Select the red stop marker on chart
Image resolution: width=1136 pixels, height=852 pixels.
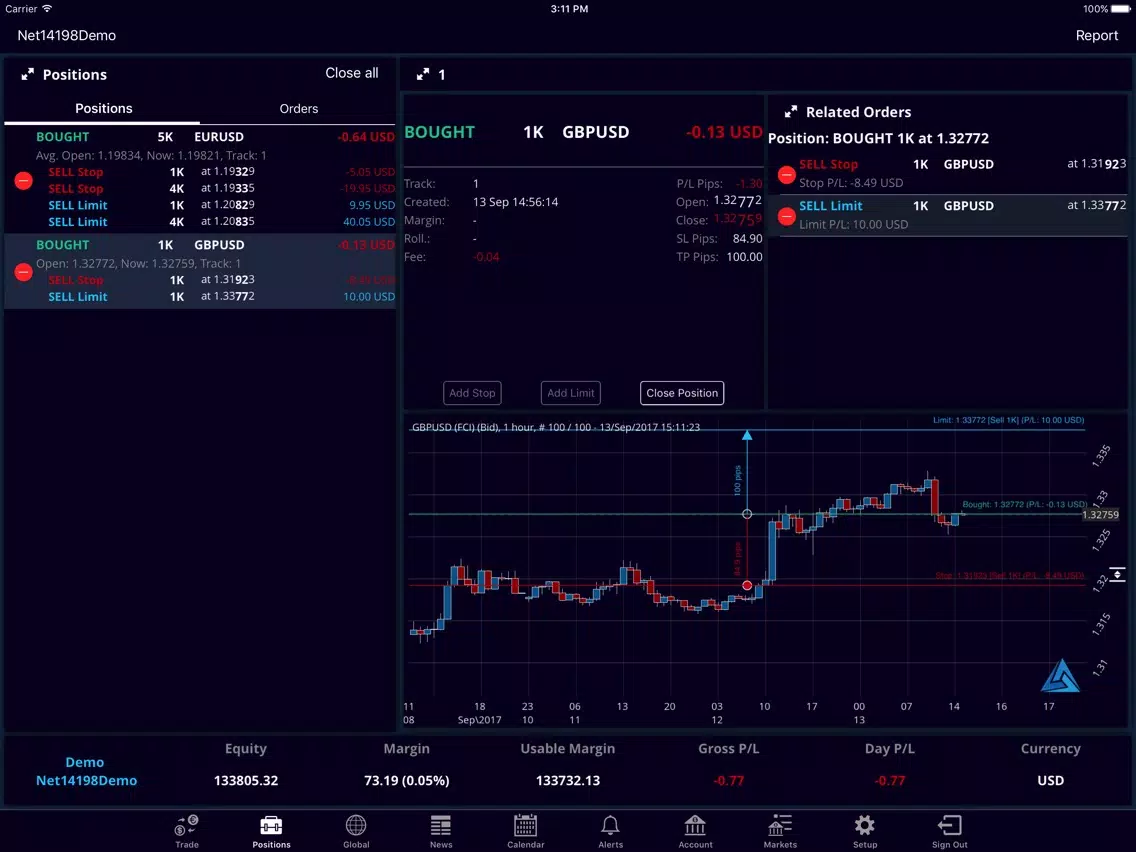point(747,585)
